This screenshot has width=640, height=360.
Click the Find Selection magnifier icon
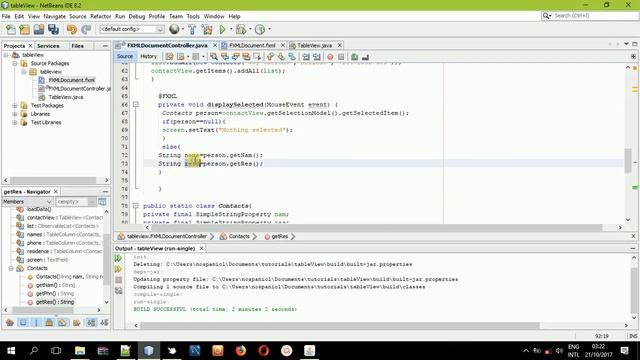(x=214, y=57)
